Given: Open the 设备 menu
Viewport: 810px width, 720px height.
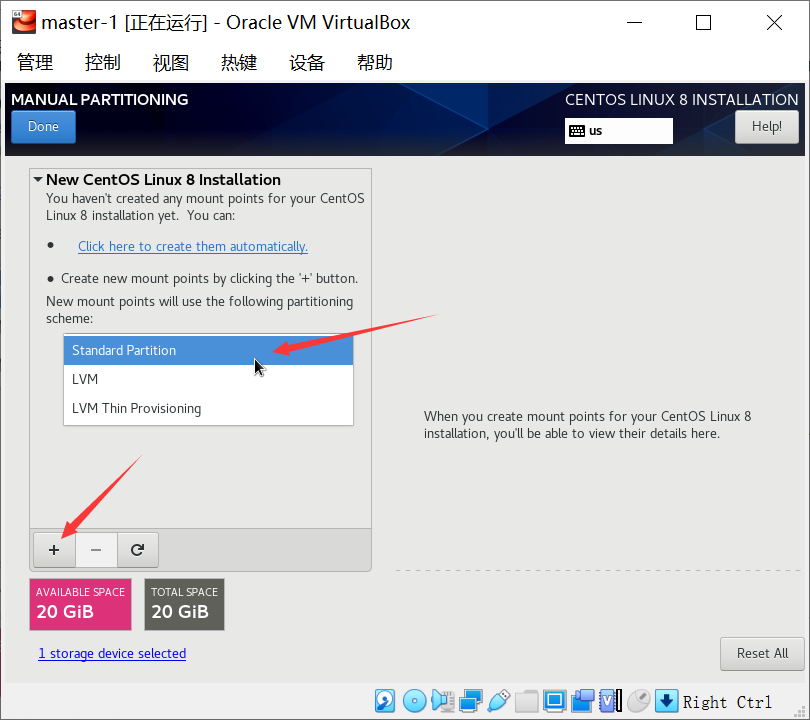Looking at the screenshot, I should [307, 62].
